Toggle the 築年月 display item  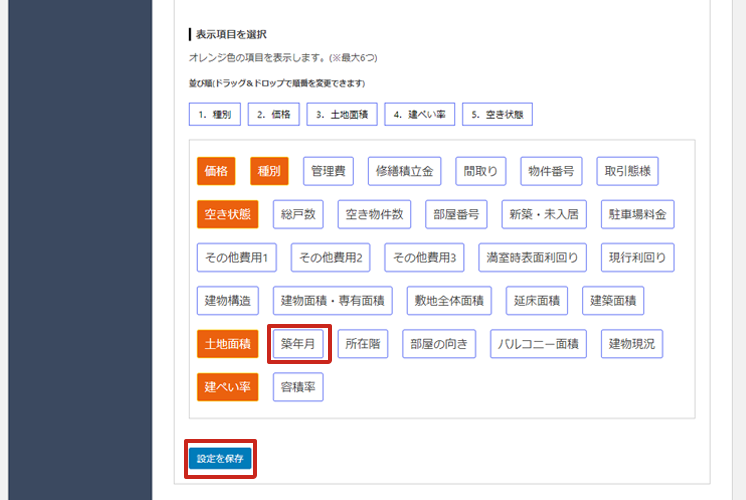pos(298,344)
